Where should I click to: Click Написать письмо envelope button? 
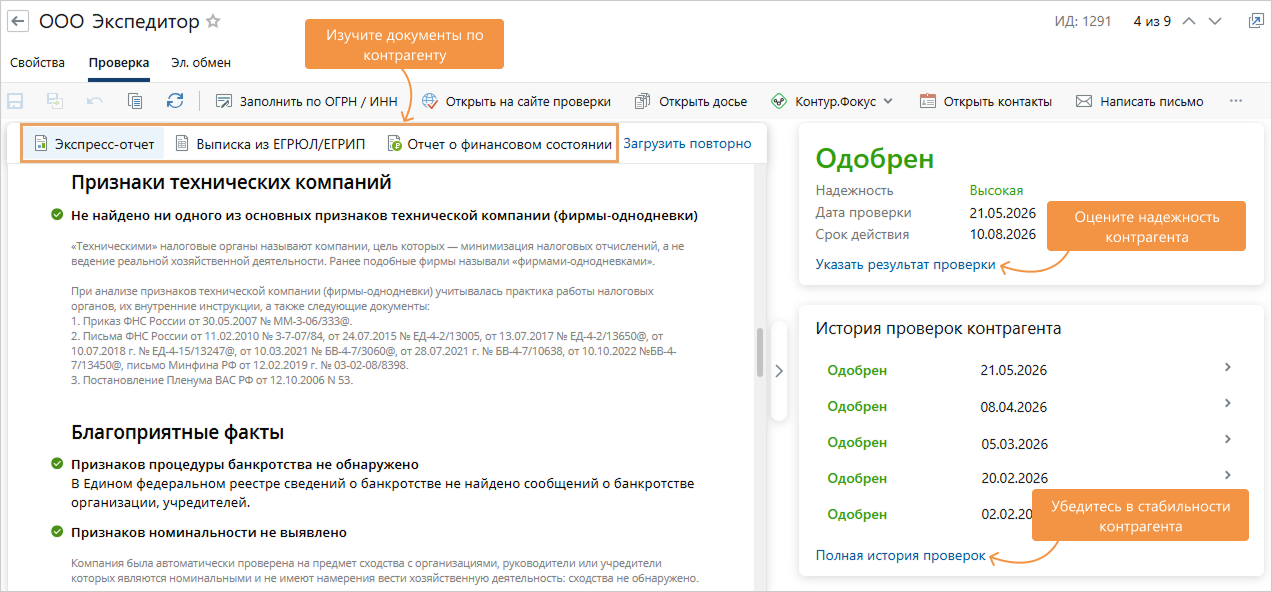tap(1140, 101)
